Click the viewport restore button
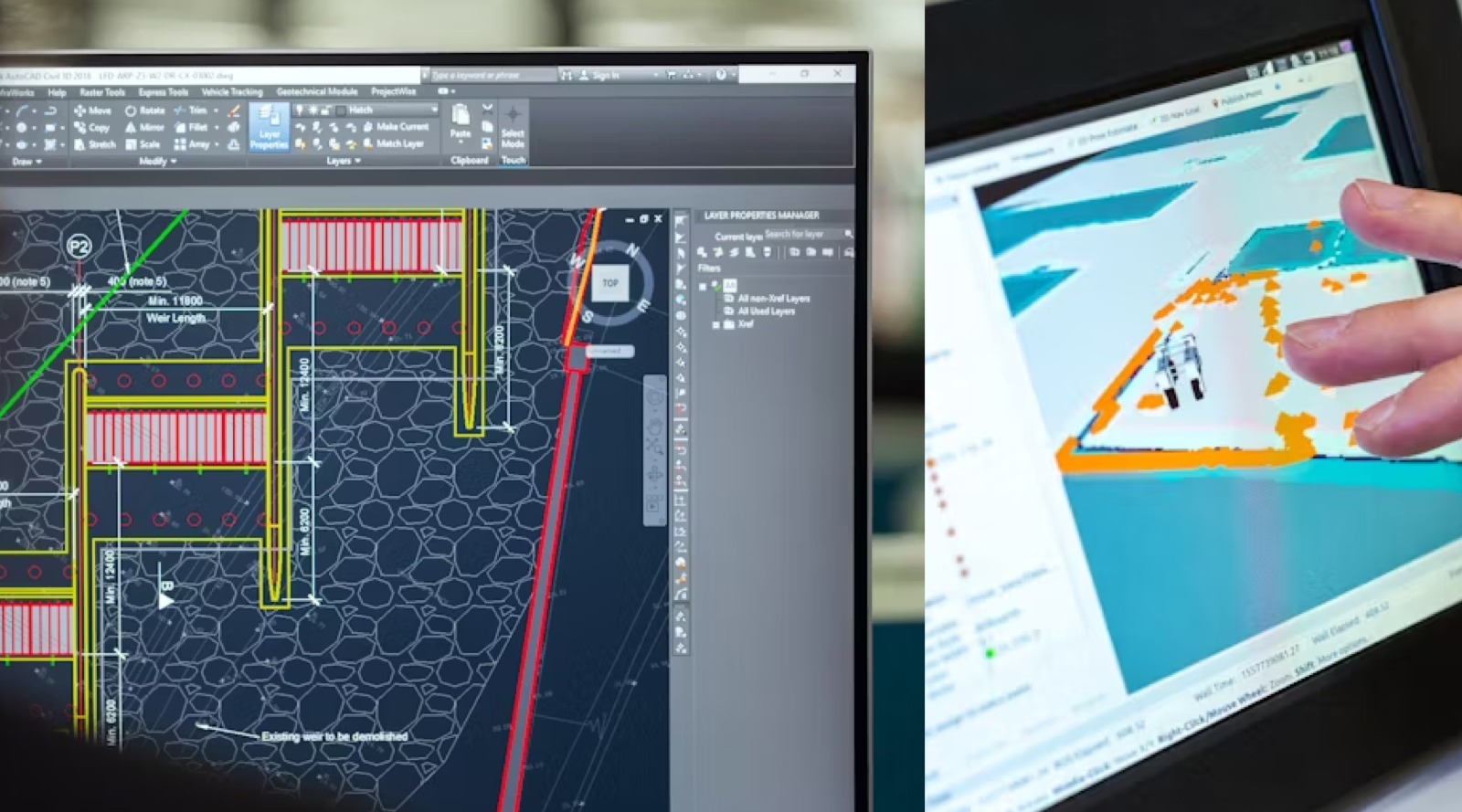1462x812 pixels. [x=643, y=218]
